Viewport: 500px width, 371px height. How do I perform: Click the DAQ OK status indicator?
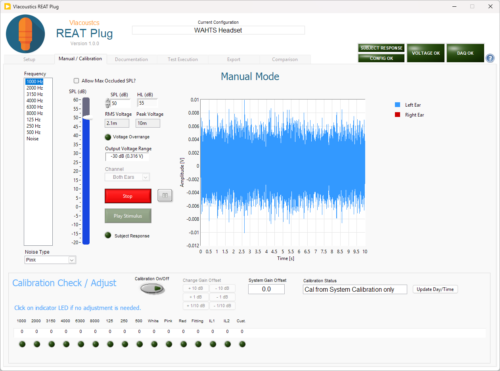(465, 53)
